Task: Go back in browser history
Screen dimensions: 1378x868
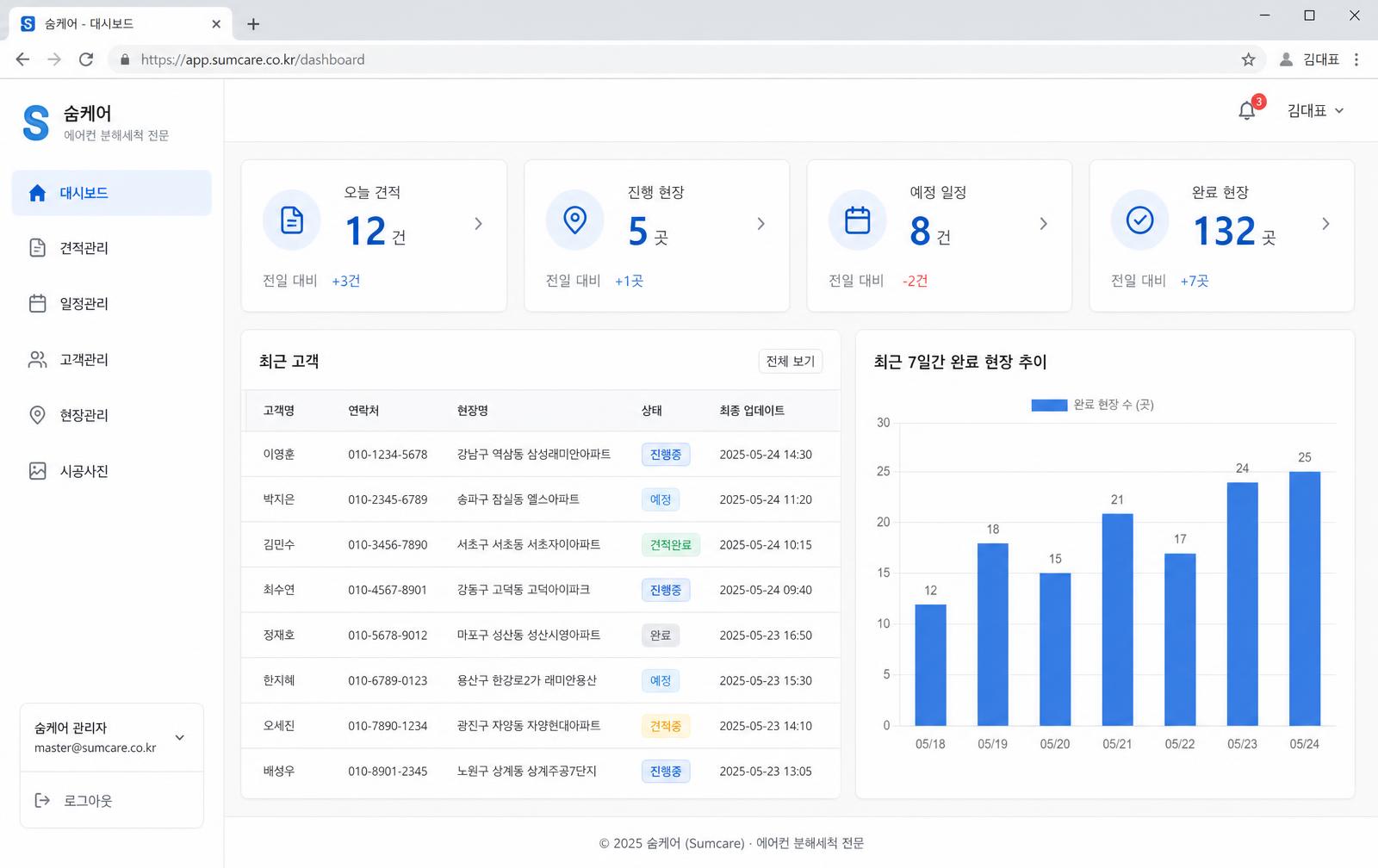Action: tap(23, 59)
